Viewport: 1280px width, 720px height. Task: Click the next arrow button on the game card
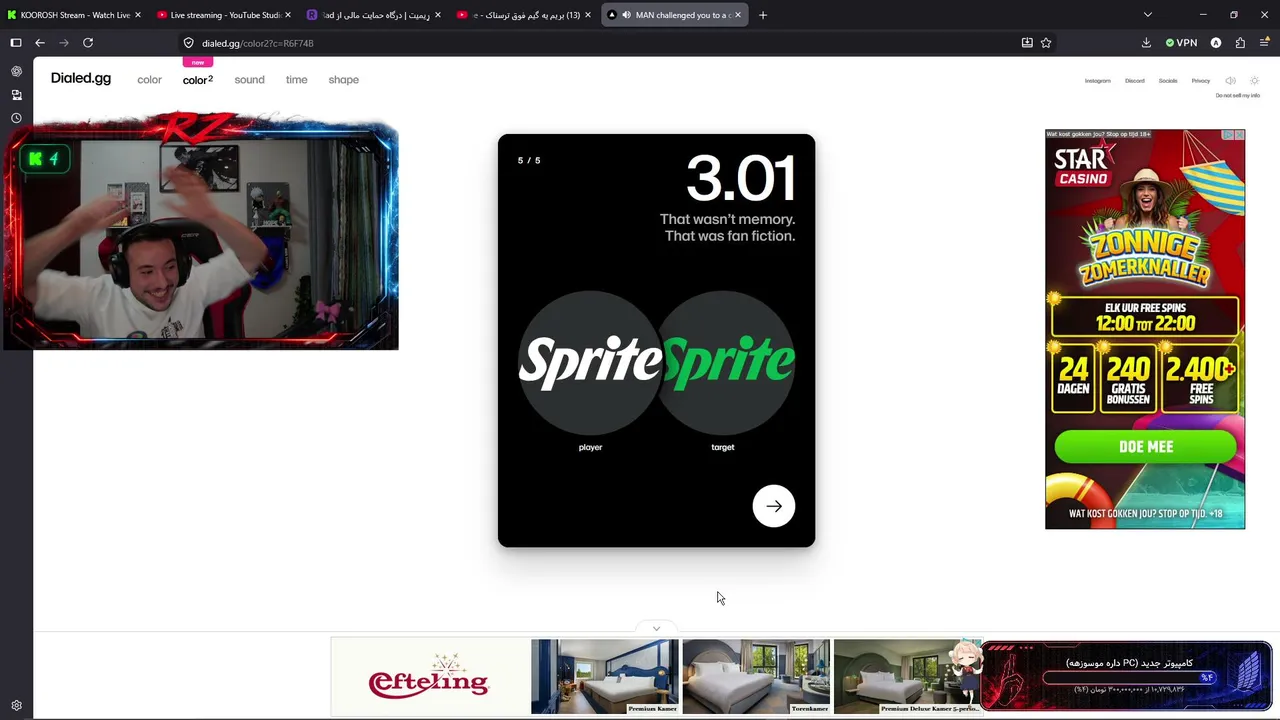[x=774, y=506]
